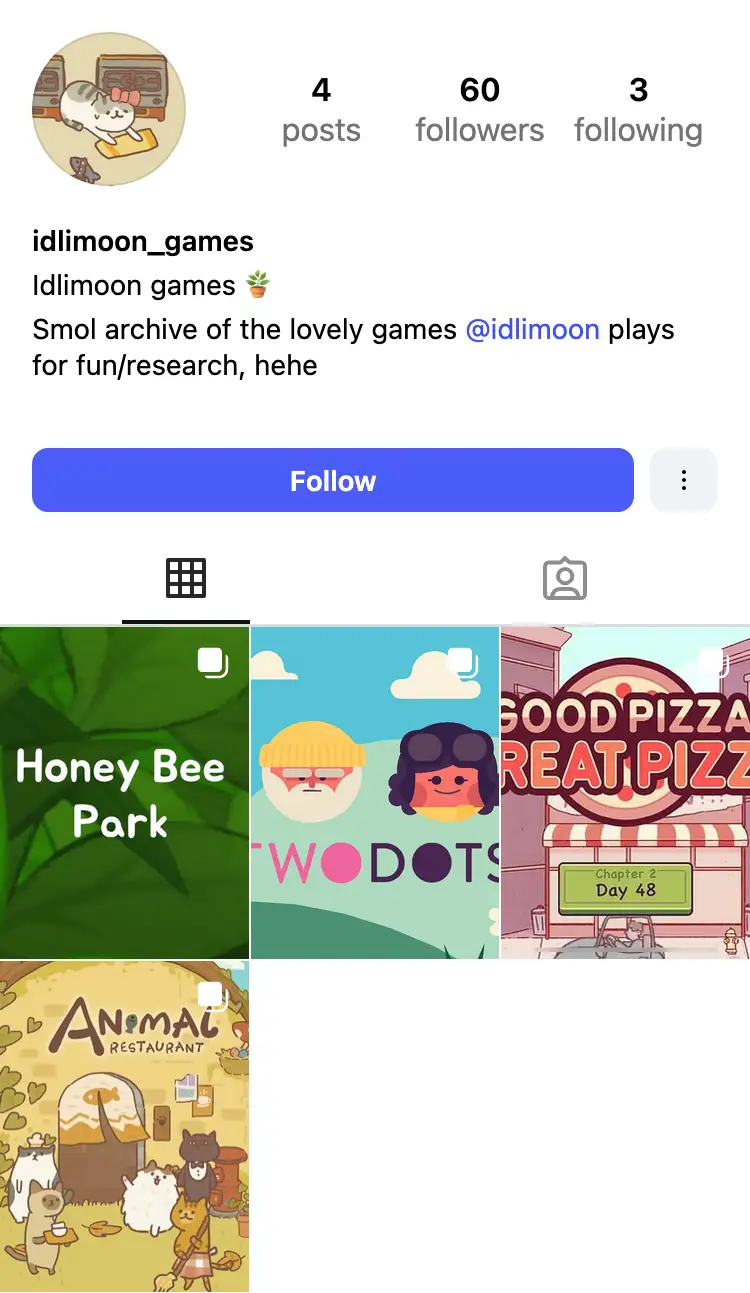Image resolution: width=750 pixels, height=1293 pixels.
Task: Click the carousel icon on Honey Bee Park
Action: (212, 663)
